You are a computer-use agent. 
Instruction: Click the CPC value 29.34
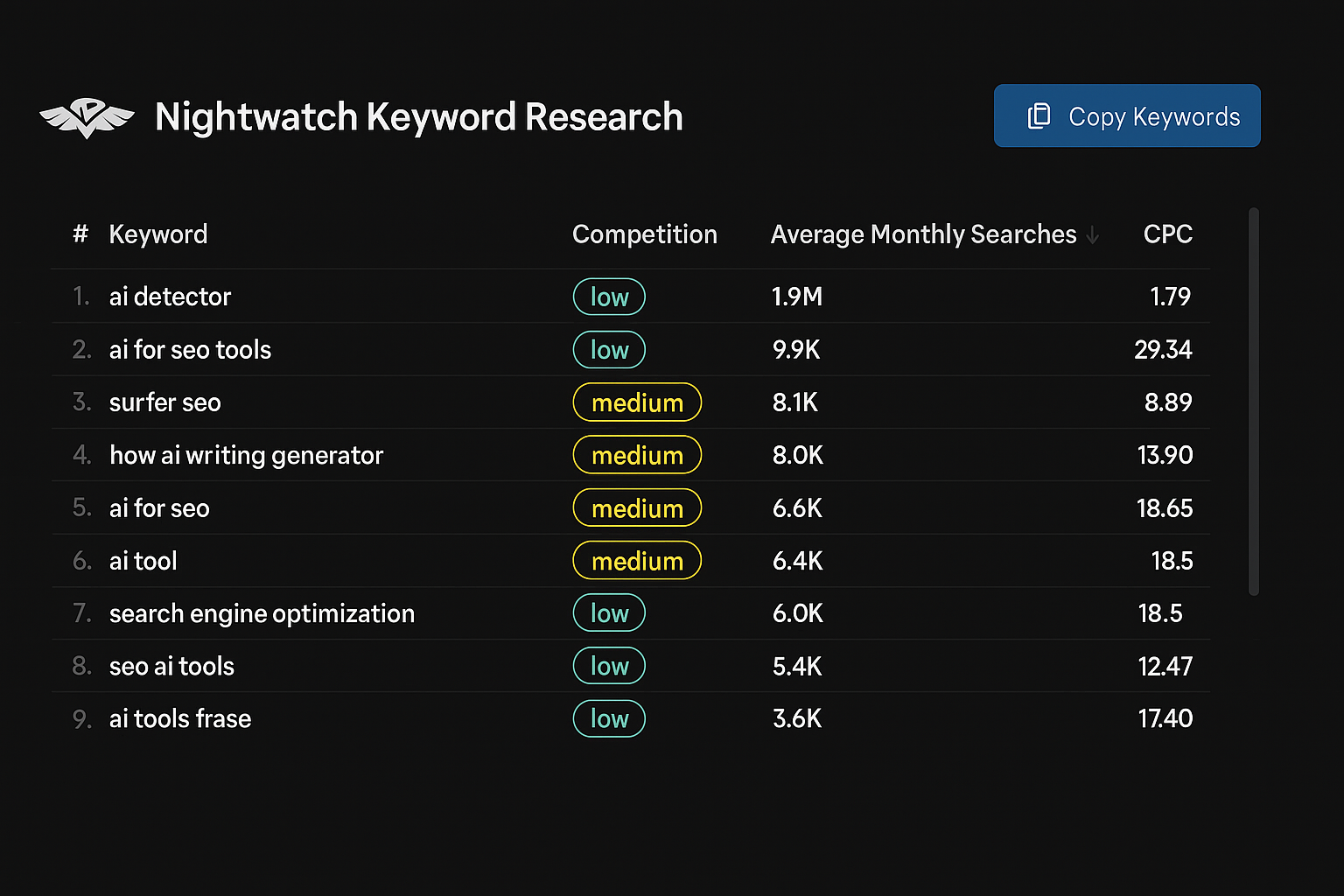click(1163, 350)
